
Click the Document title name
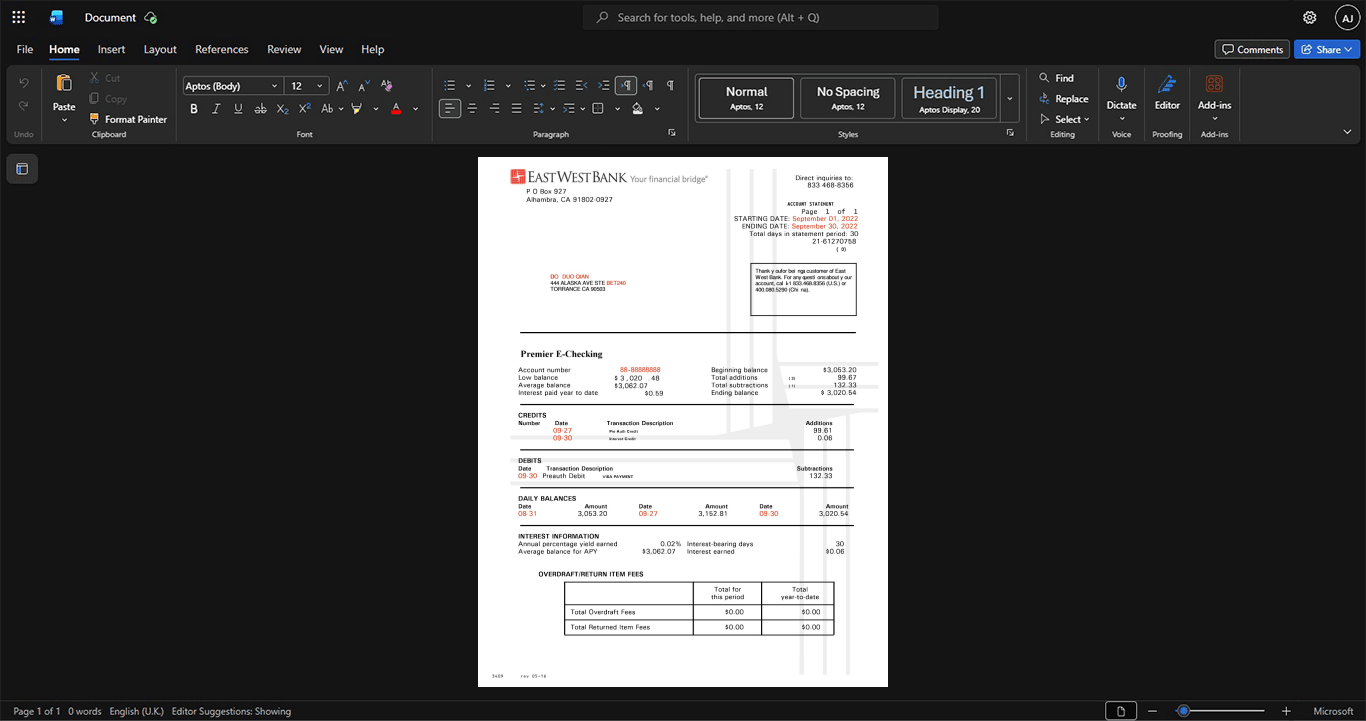pos(110,17)
